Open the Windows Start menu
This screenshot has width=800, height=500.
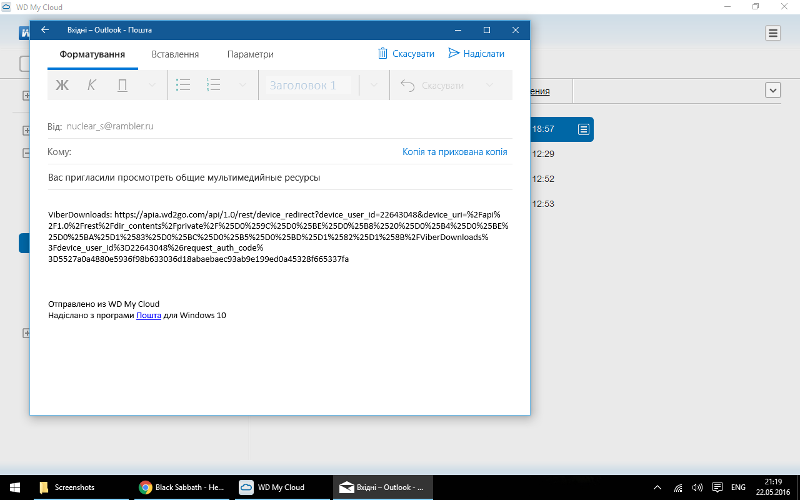pyautogui.click(x=15, y=487)
